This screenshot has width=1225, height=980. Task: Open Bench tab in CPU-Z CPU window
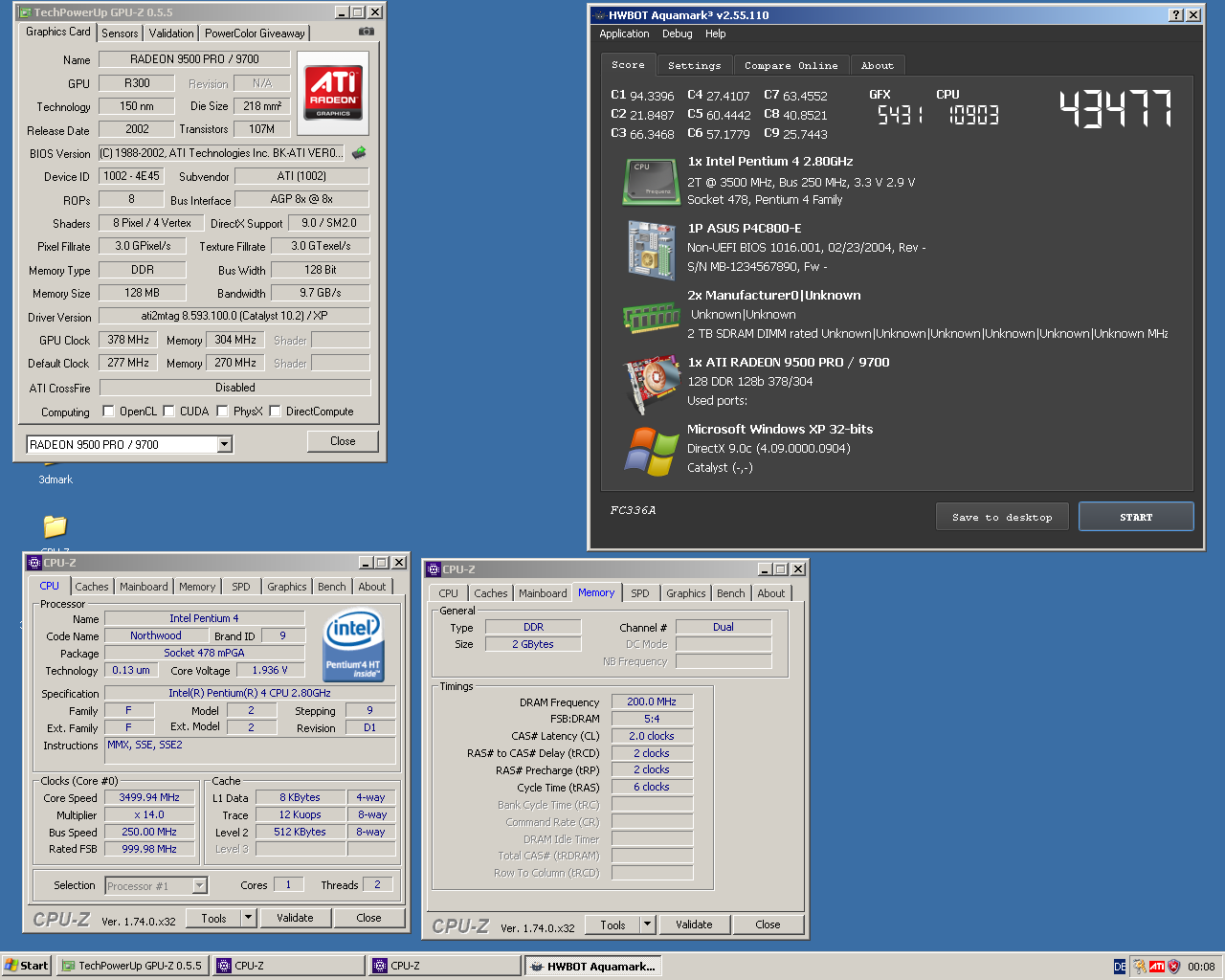tap(332, 587)
